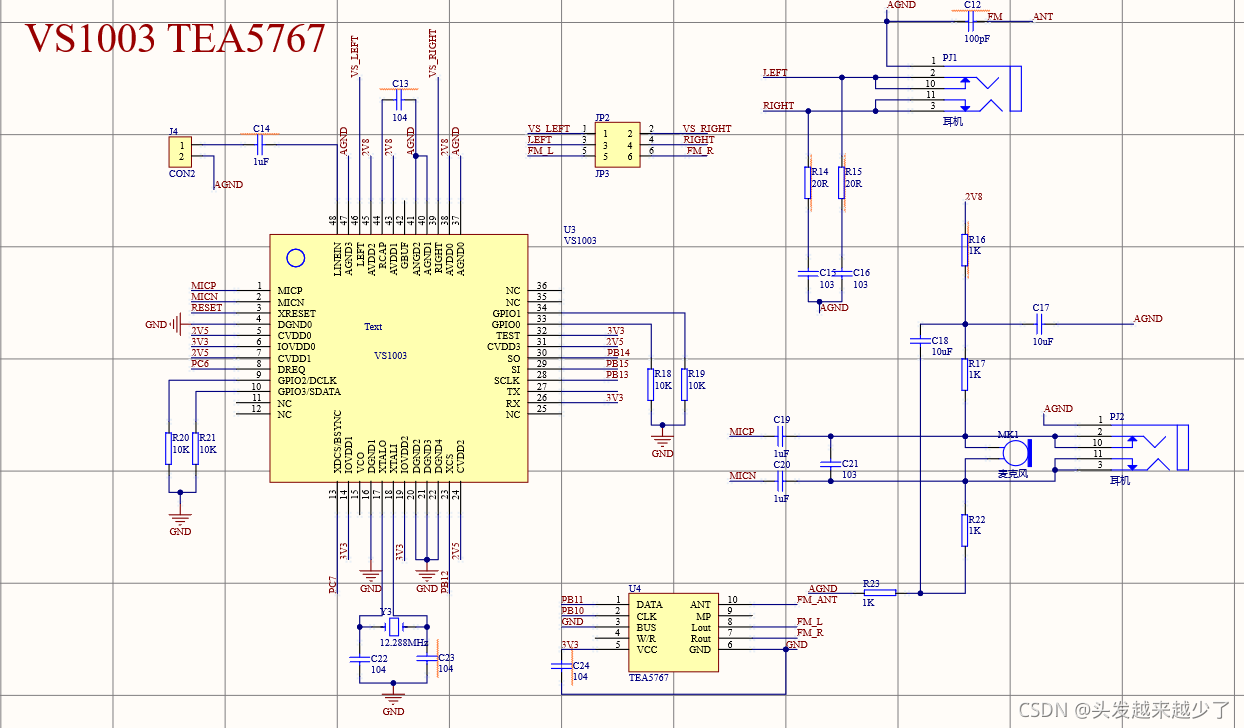Click the C21 capacitor symbol
Viewport: 1244px width, 728px height.
click(829, 464)
